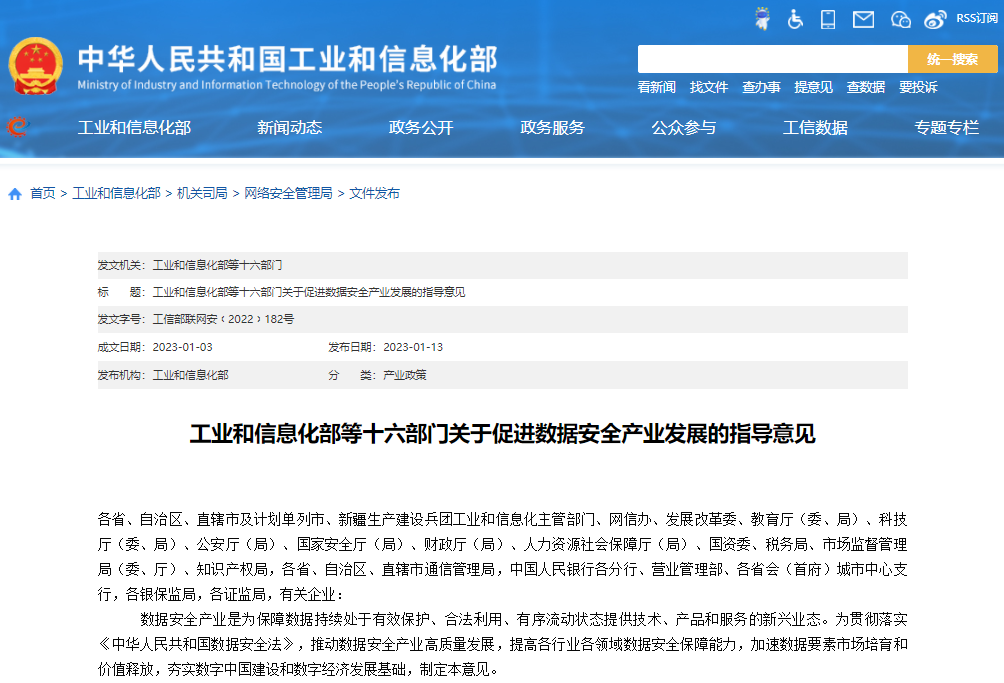Click the home icon in the breadcrumb
The width and height of the screenshot is (1004, 683).
[x=14, y=193]
